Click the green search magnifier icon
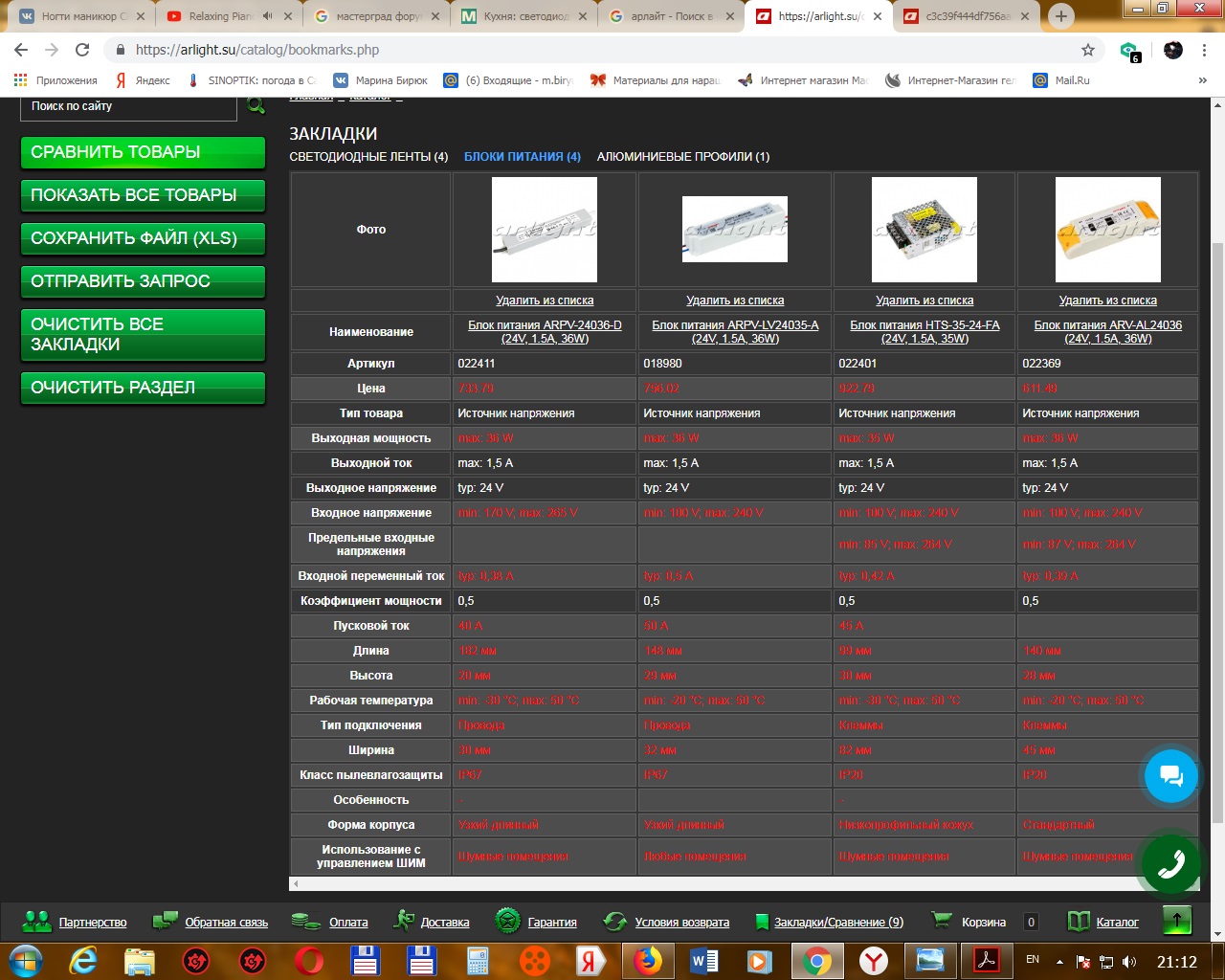1225x980 pixels. pyautogui.click(x=256, y=105)
